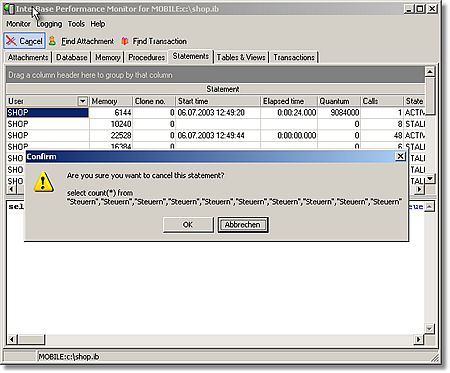
Task: Switch to the Database tab
Action: 72,57
